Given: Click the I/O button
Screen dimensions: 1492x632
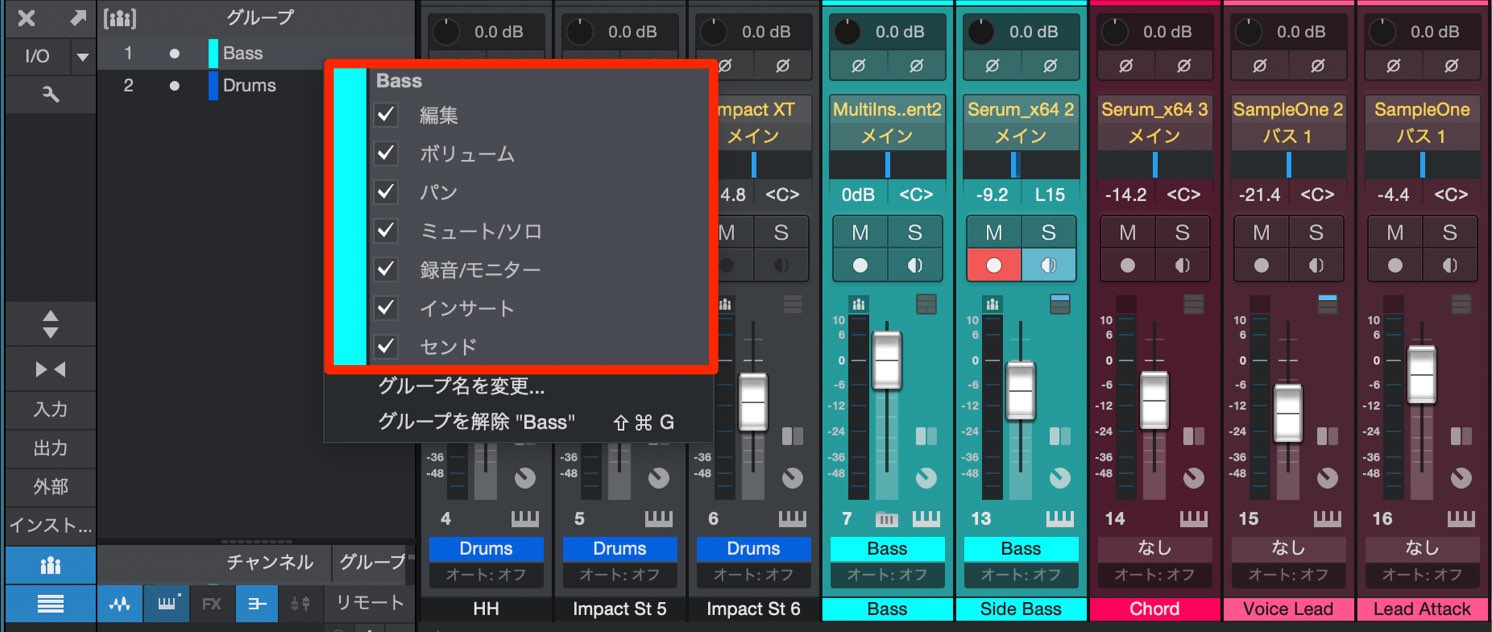Looking at the screenshot, I should coord(37,57).
